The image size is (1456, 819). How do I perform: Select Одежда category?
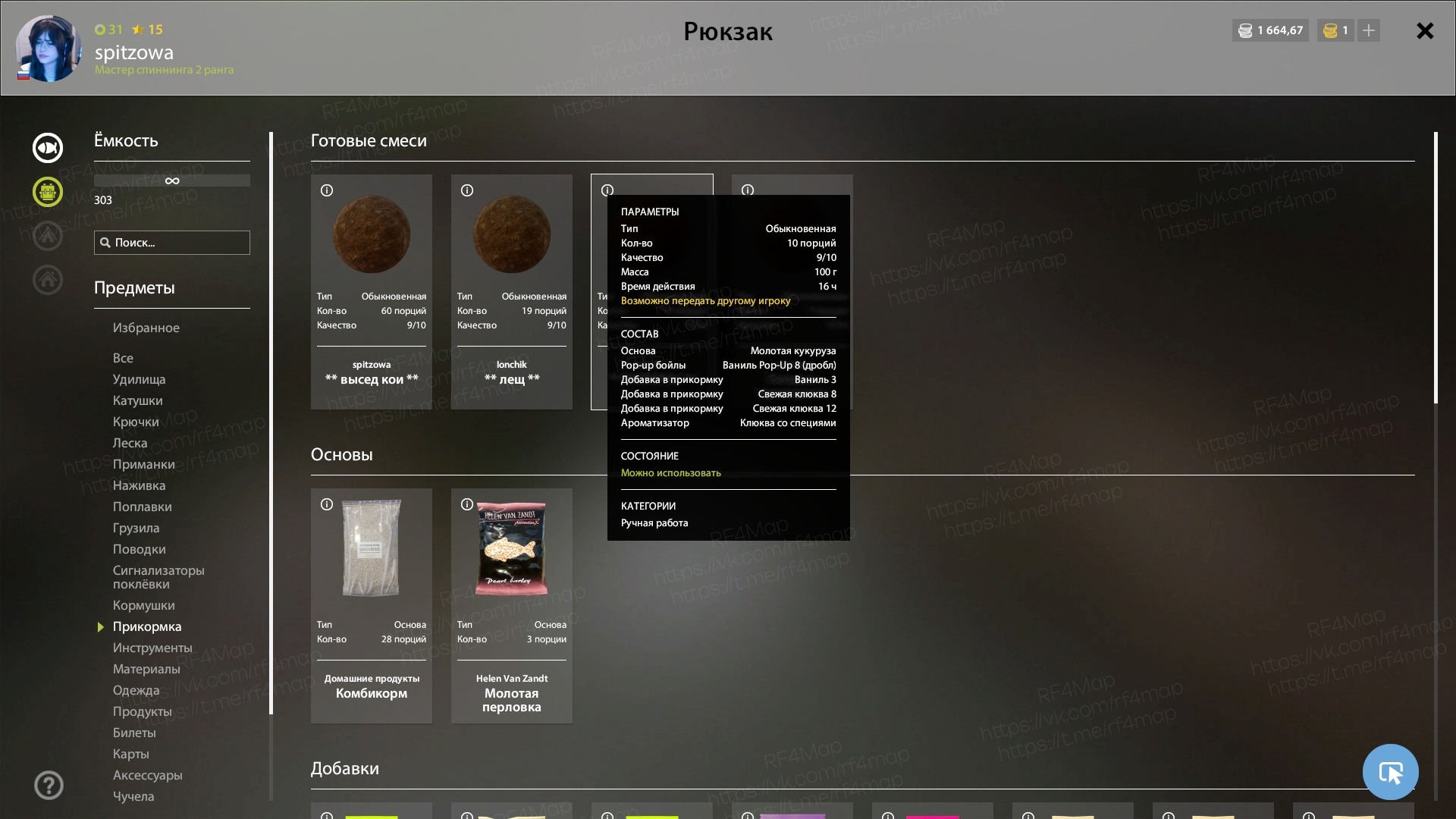[x=136, y=690]
